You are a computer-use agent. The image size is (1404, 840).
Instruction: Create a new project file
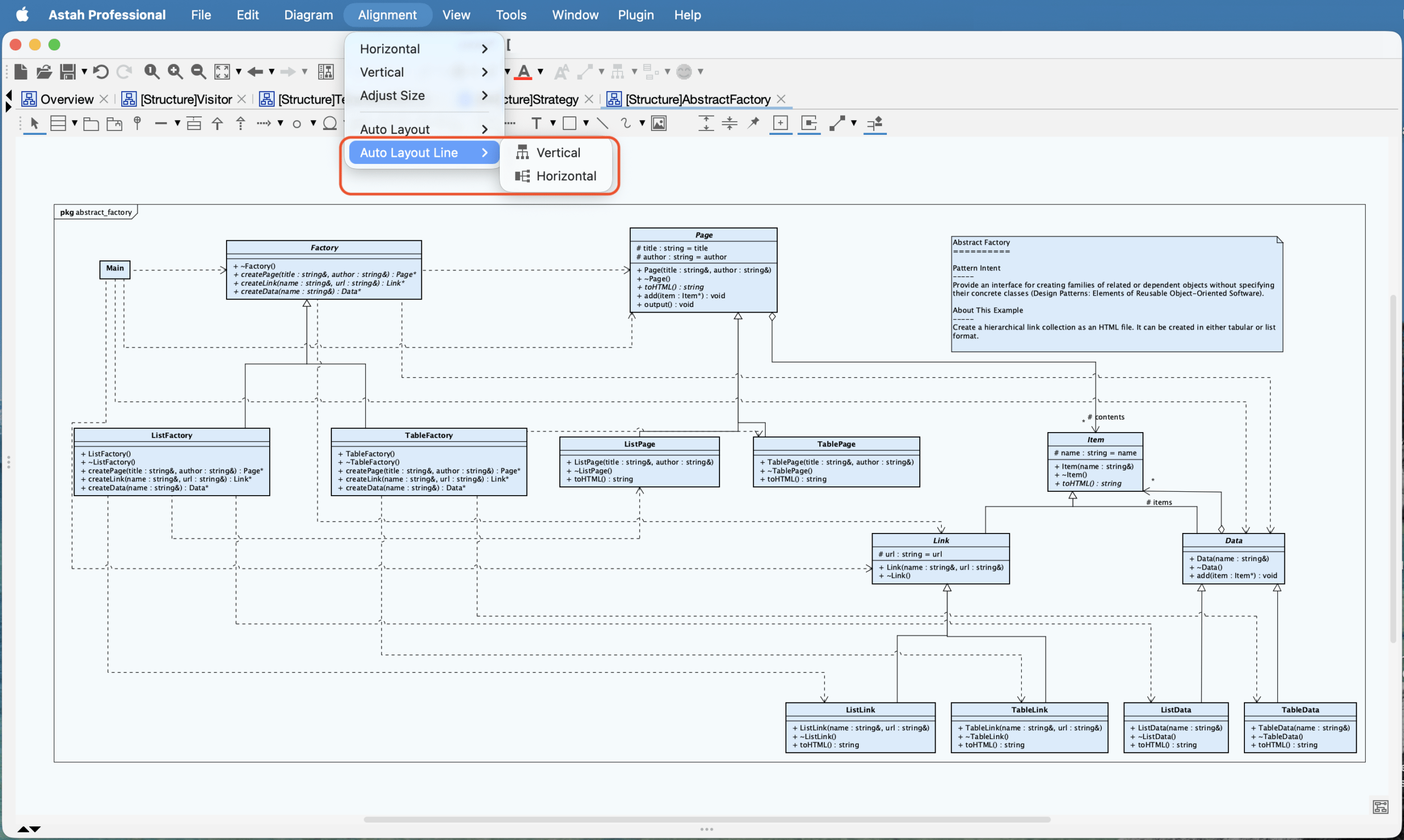[x=21, y=71]
